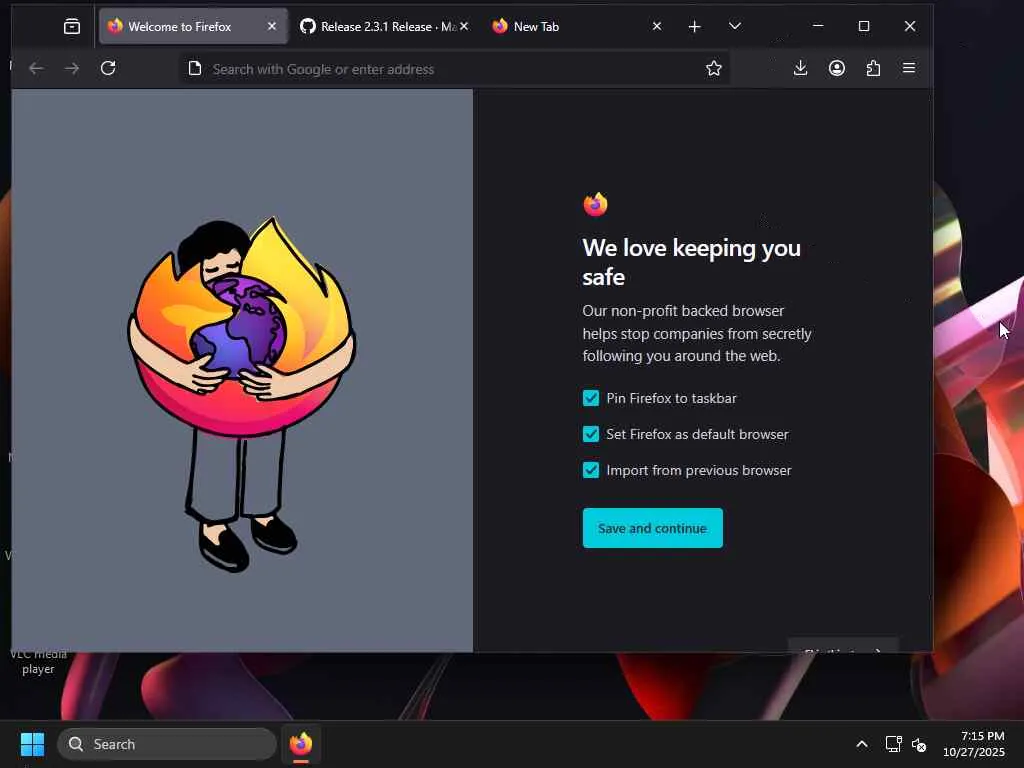Open the network status tray icon
This screenshot has width=1024, height=768.
tap(893, 744)
